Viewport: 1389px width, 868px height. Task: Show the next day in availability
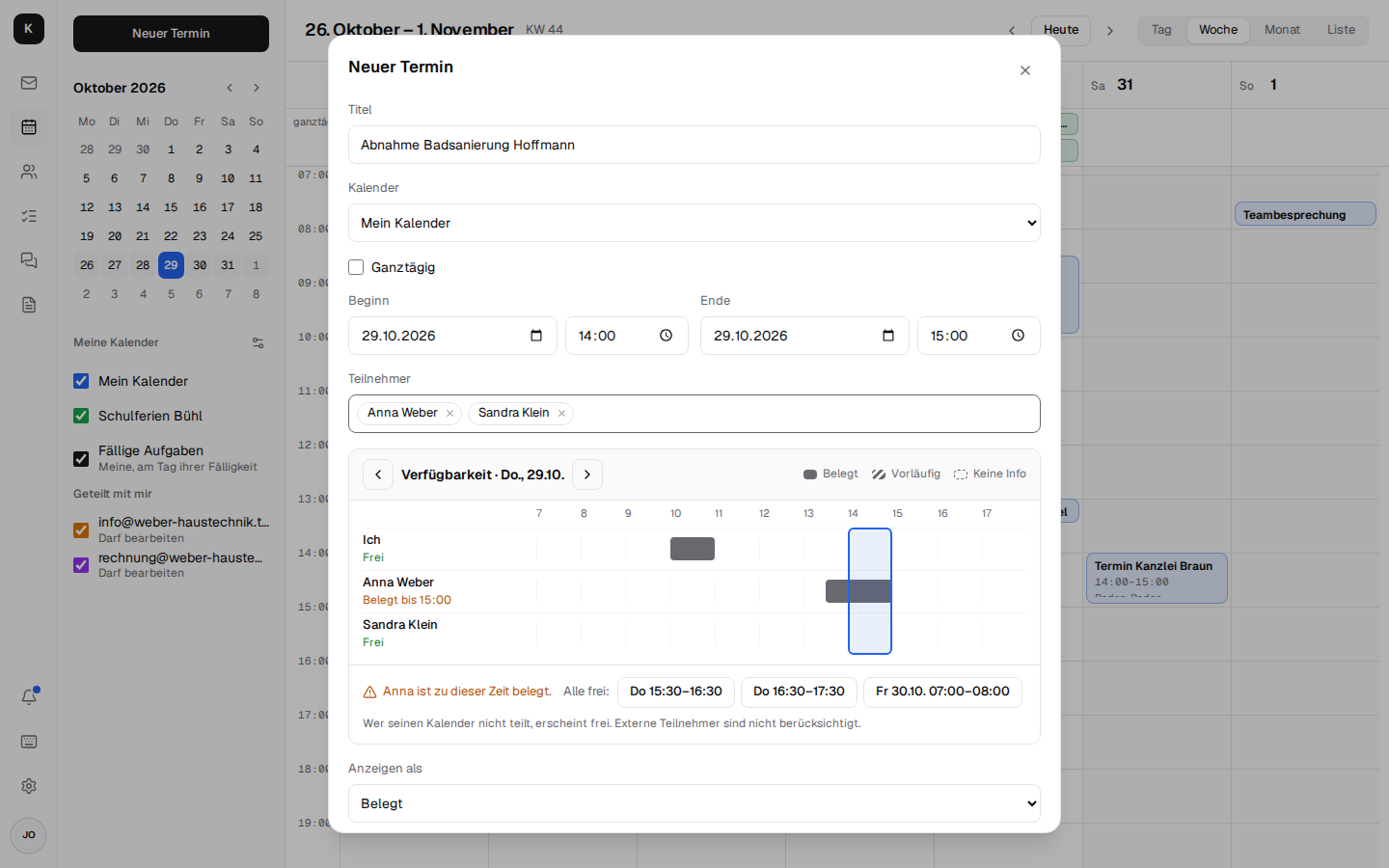587,475
